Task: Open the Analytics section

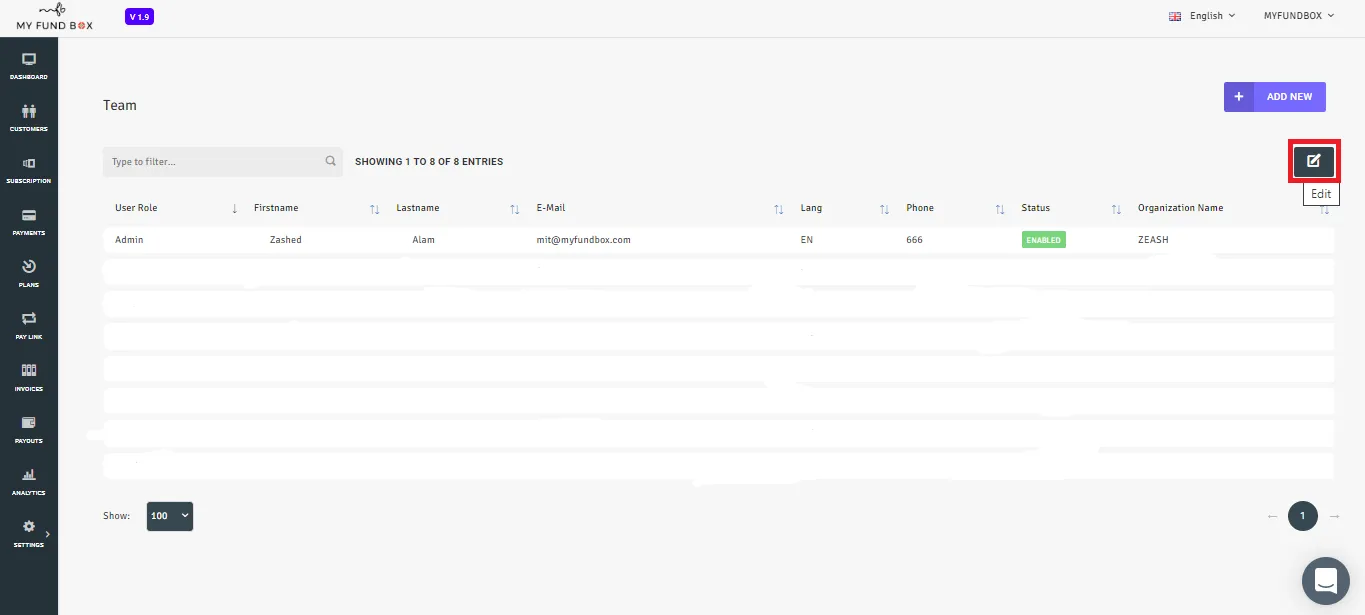Action: pyautogui.click(x=29, y=481)
